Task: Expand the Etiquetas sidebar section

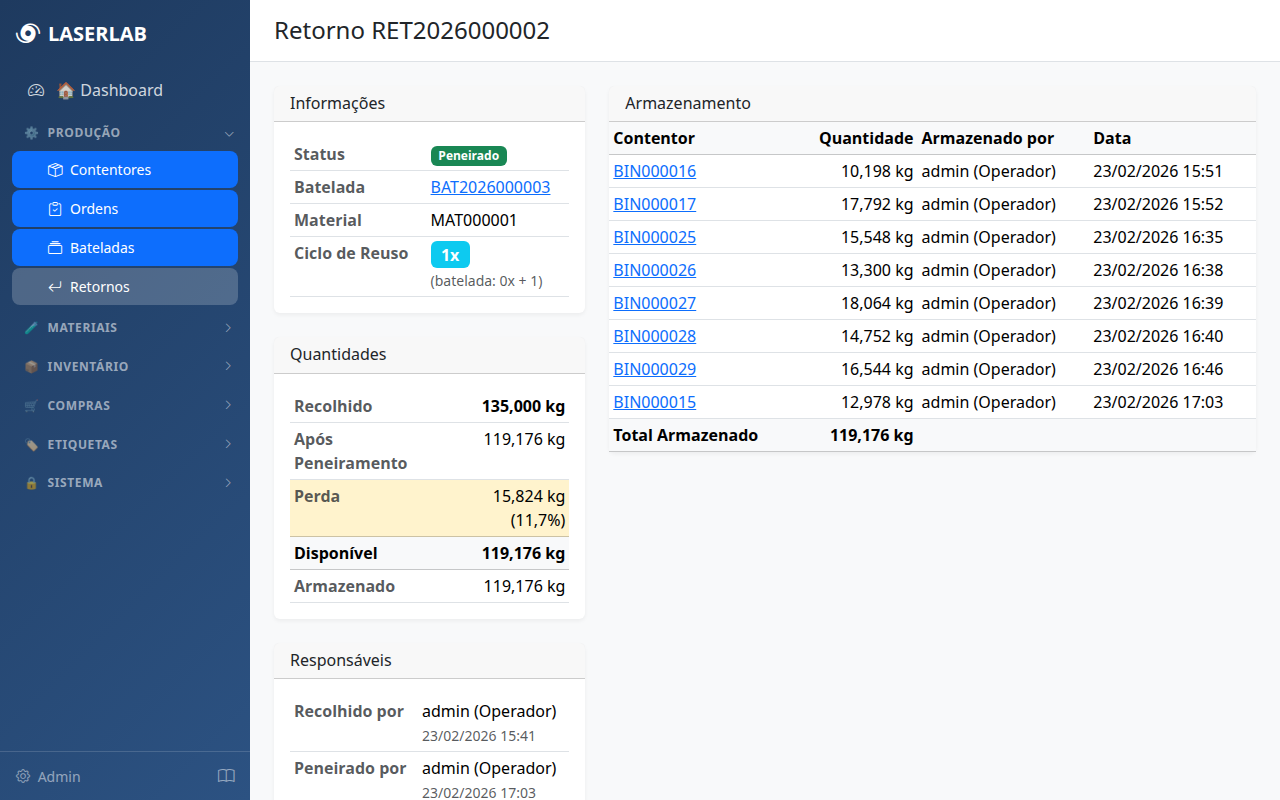Action: pyautogui.click(x=125, y=444)
